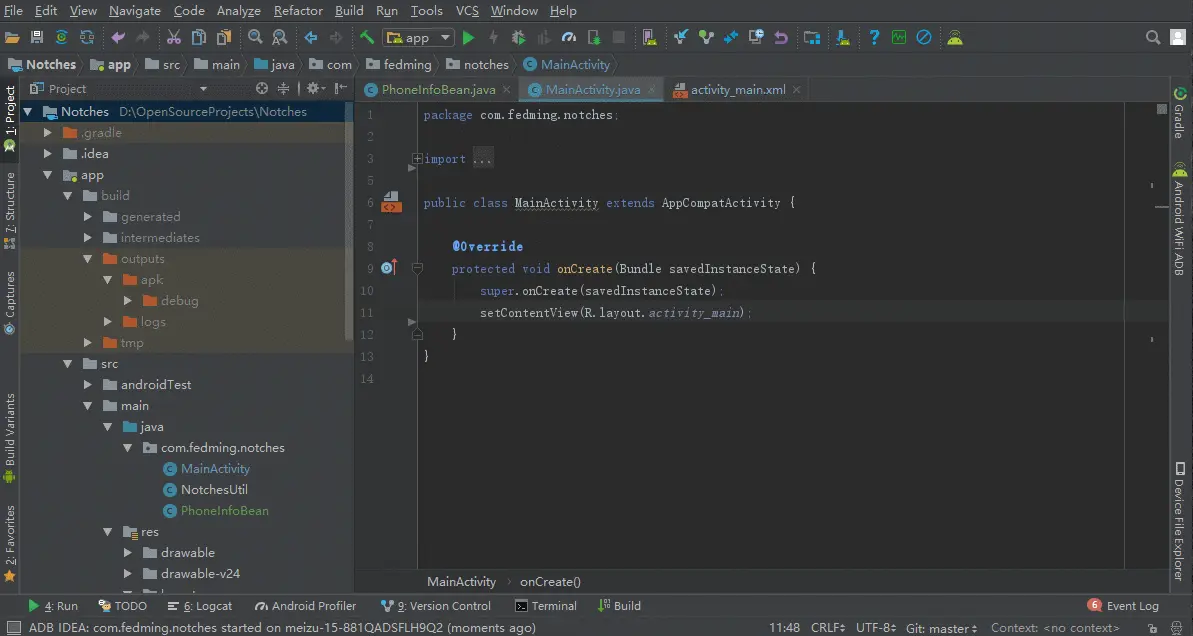Click the Show History clock icon
This screenshot has width=1193, height=636.
pyautogui.click(x=756, y=37)
